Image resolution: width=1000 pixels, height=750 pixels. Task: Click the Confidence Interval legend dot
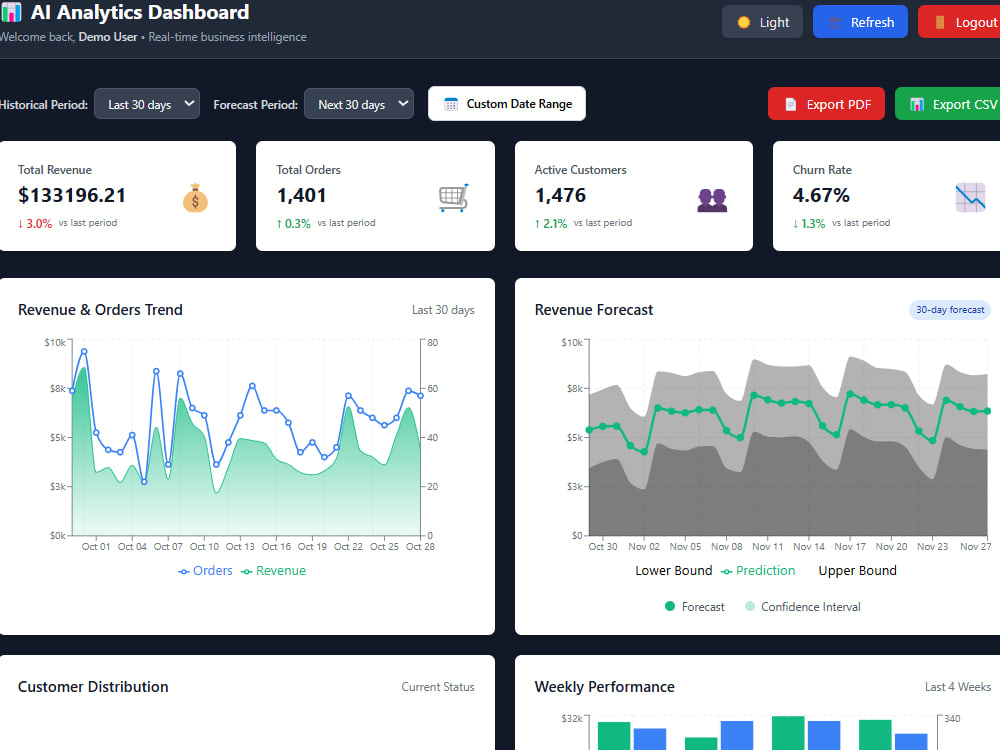(750, 606)
